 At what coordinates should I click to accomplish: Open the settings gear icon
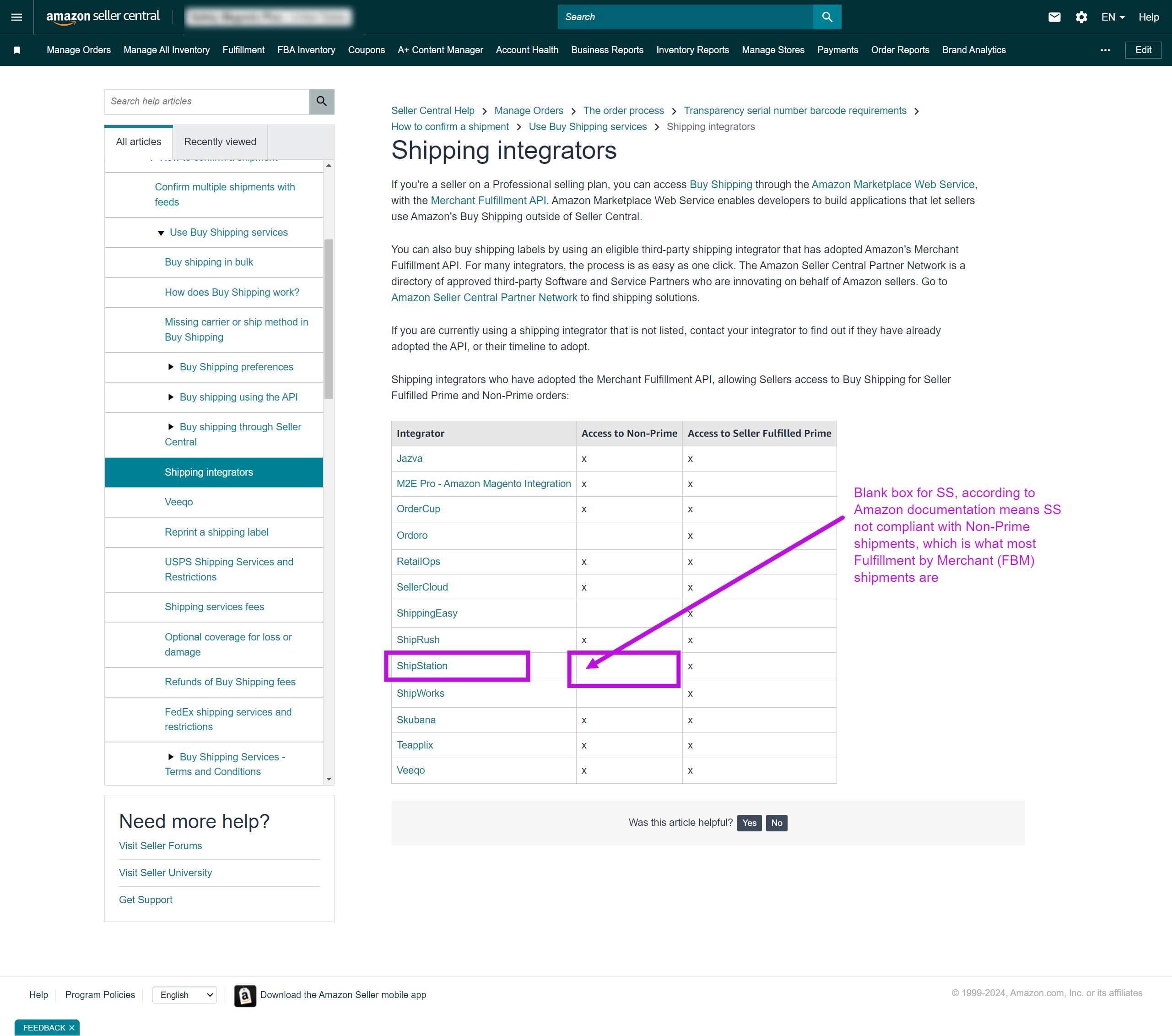(x=1081, y=17)
